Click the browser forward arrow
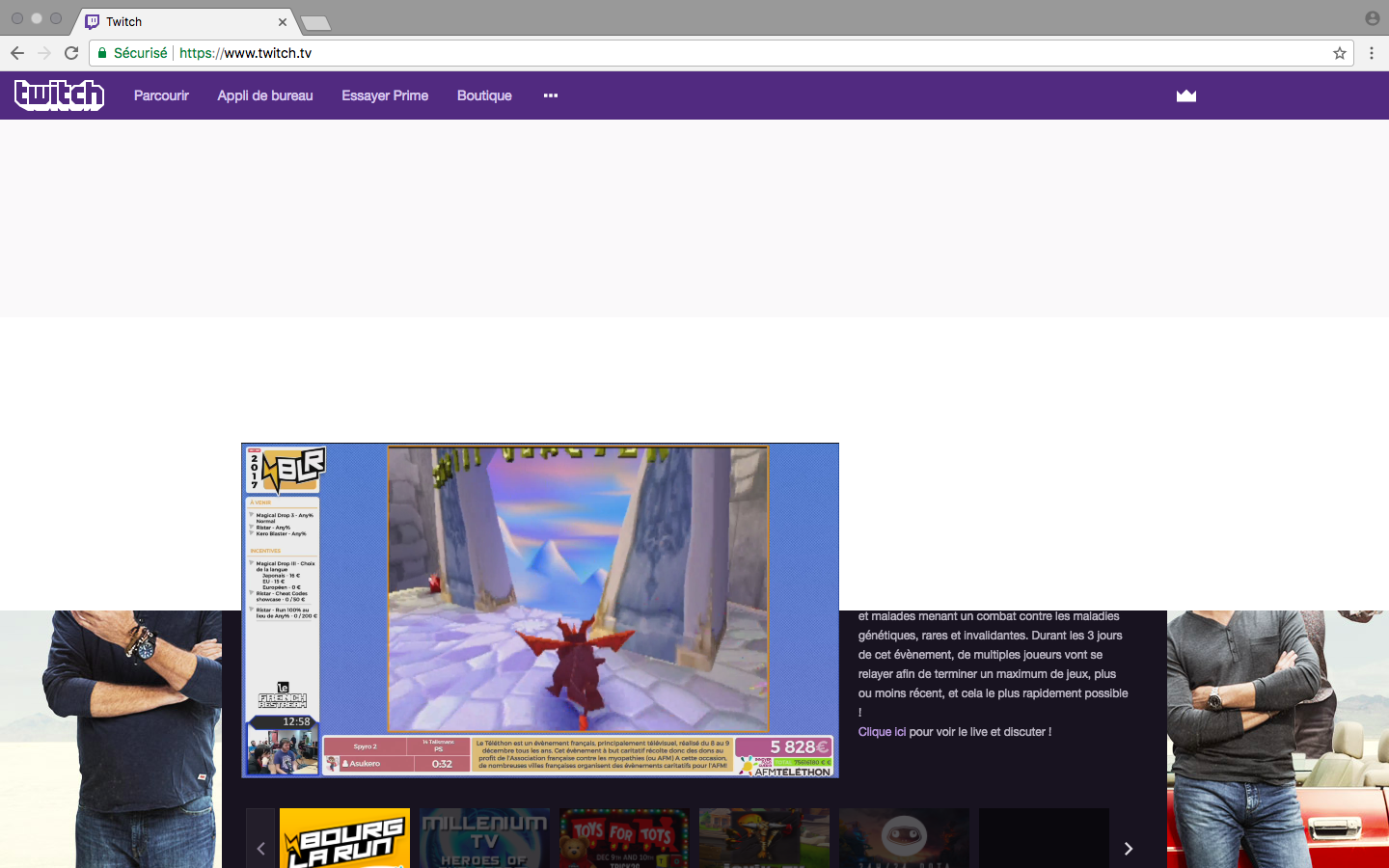 point(44,53)
